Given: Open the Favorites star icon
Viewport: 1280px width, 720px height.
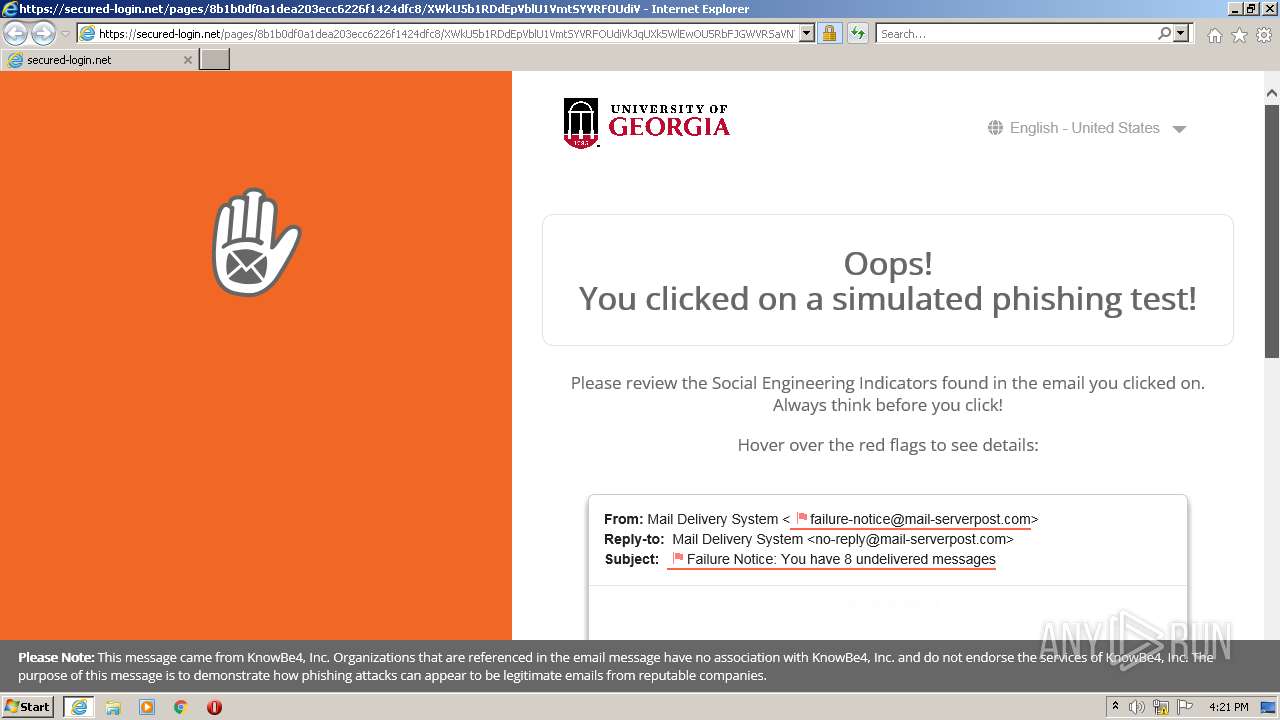Looking at the screenshot, I should [x=1239, y=35].
